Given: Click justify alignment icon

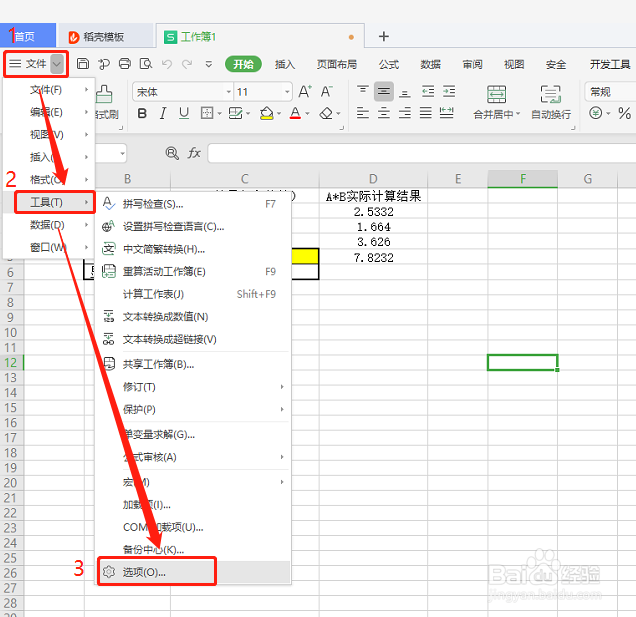Looking at the screenshot, I should point(425,113).
